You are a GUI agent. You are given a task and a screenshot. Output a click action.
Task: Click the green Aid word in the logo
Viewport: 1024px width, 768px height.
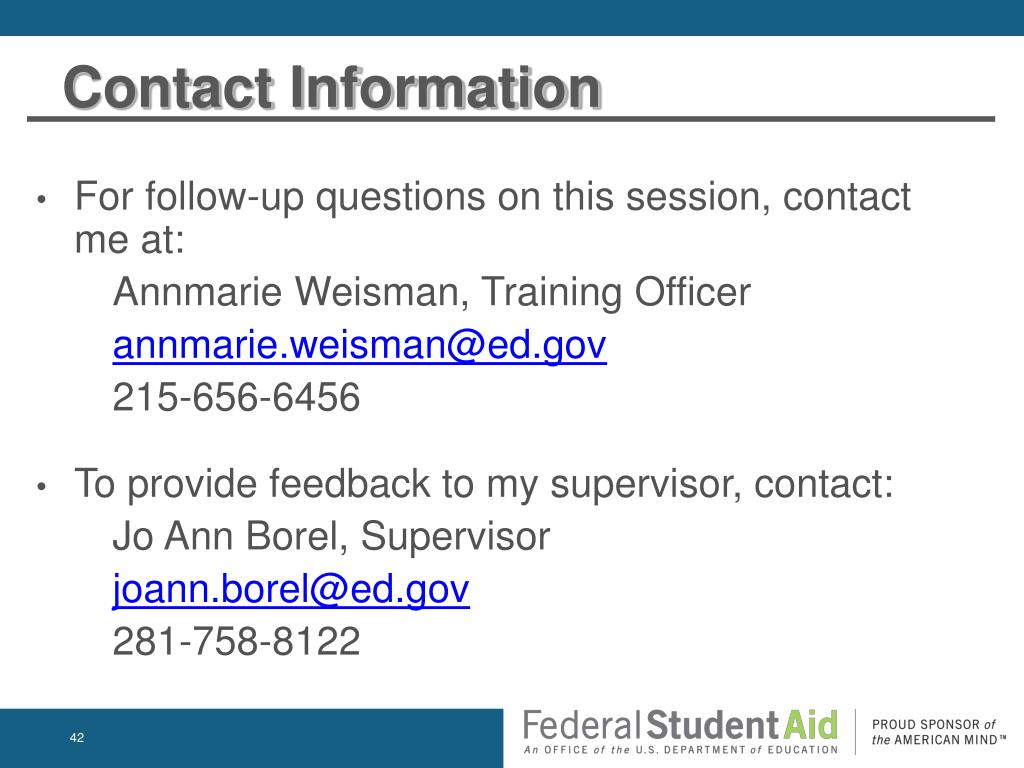(x=810, y=725)
